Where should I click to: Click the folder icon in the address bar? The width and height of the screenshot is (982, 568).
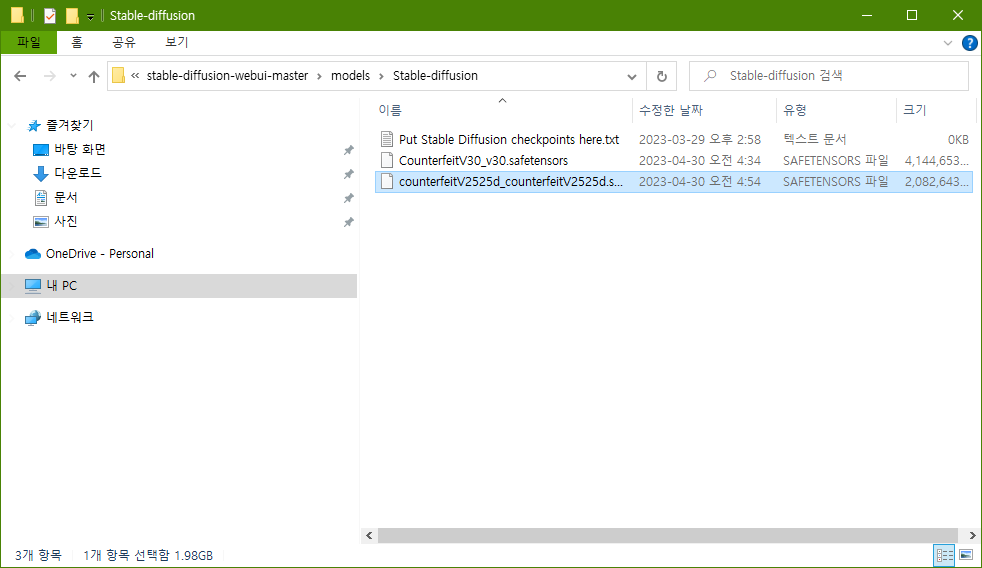pos(118,76)
